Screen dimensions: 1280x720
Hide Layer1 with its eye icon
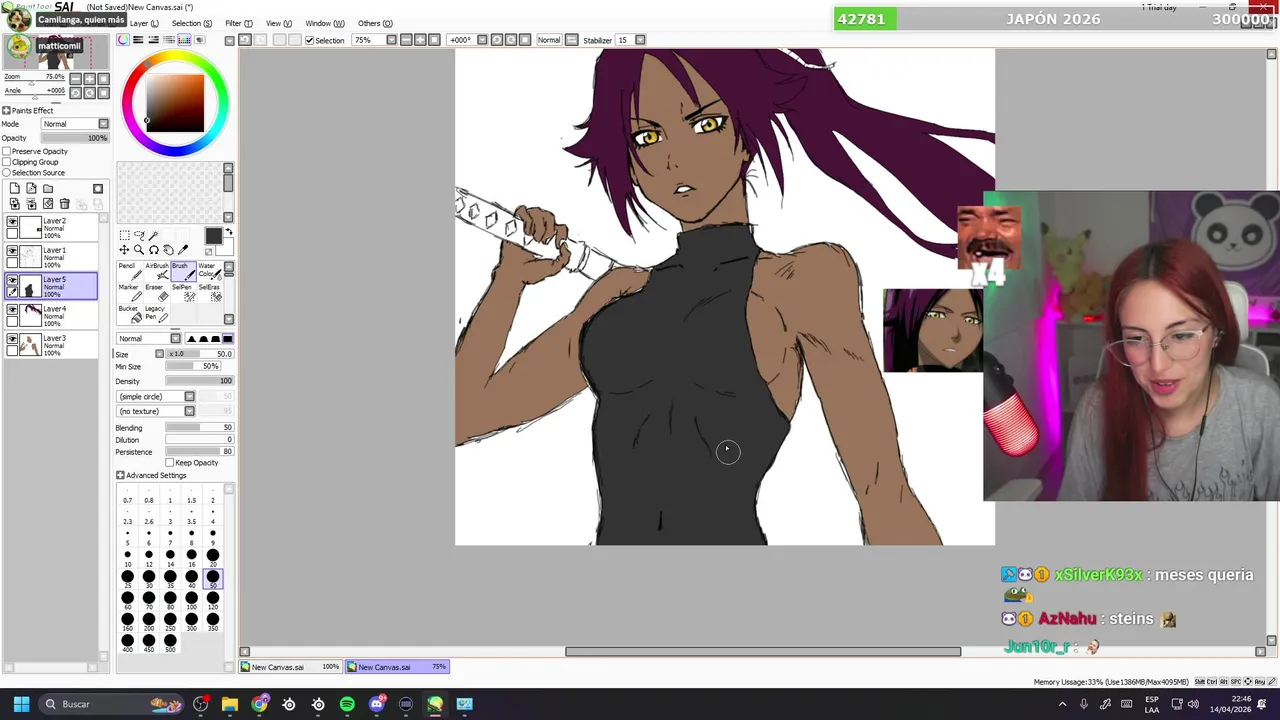(x=12, y=251)
